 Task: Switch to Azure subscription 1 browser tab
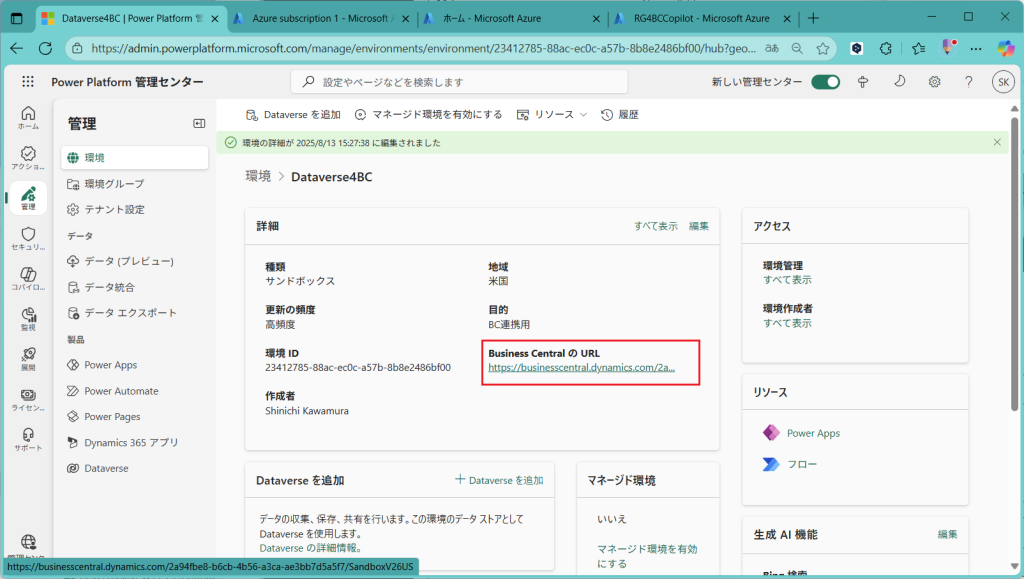pyautogui.click(x=320, y=18)
